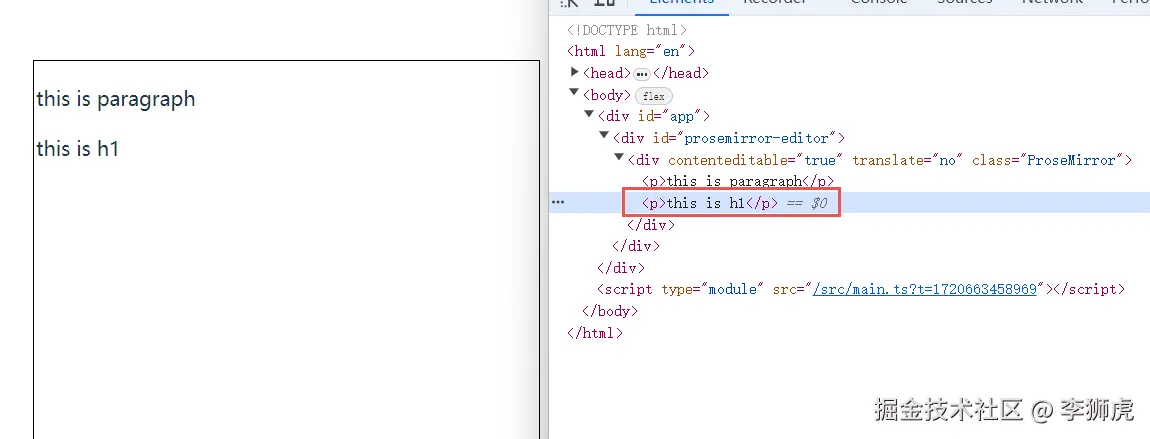Place cursor in 'this is h1' editor text
Viewport: 1150px width, 439px height.
78,149
